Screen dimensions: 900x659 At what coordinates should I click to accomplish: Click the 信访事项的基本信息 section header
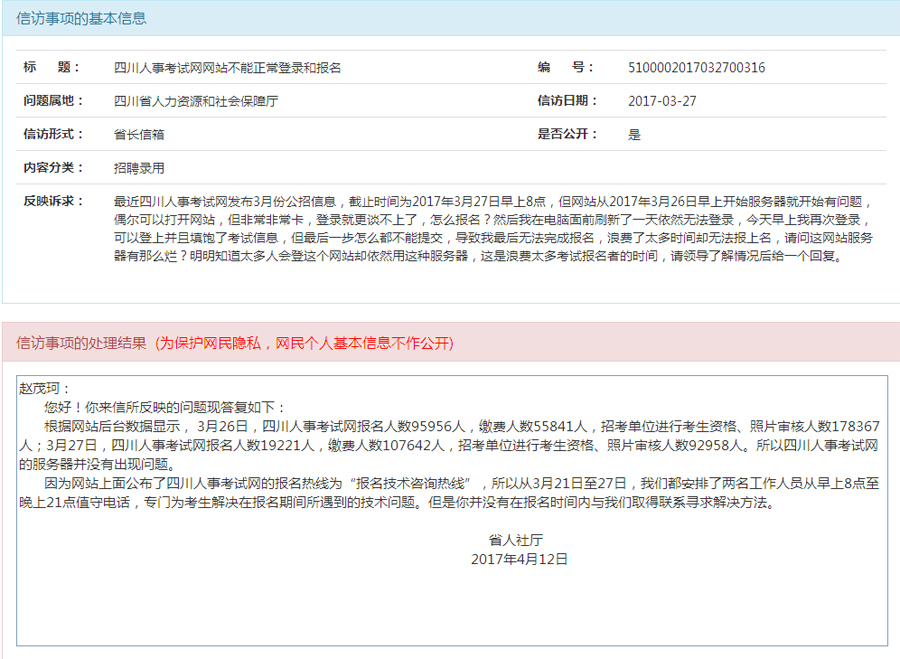(x=81, y=18)
